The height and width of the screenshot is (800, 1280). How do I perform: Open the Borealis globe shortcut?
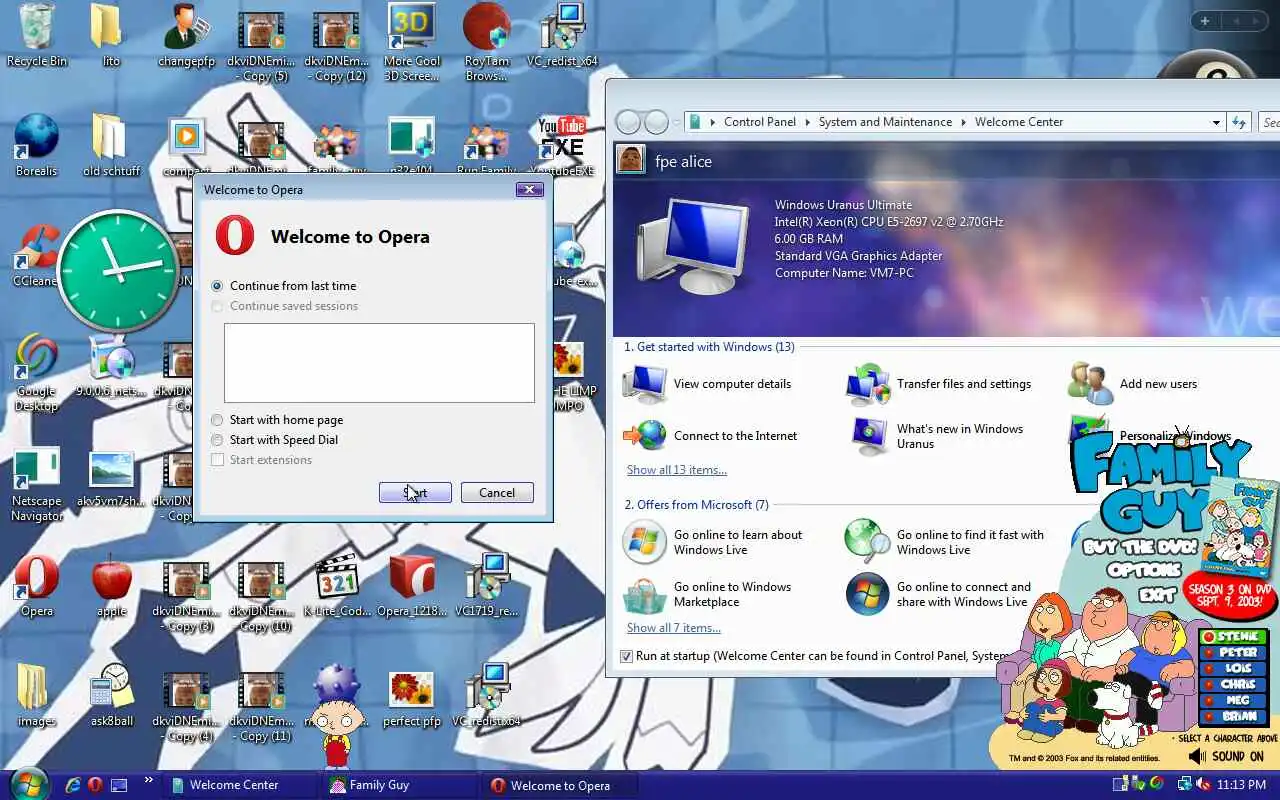(x=37, y=146)
